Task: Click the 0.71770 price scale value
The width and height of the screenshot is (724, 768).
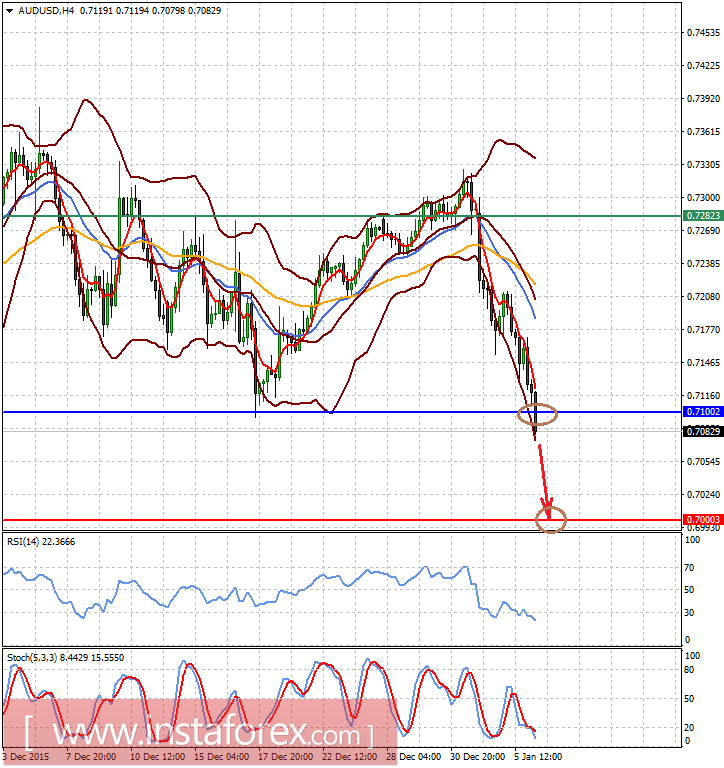Action: [x=703, y=330]
